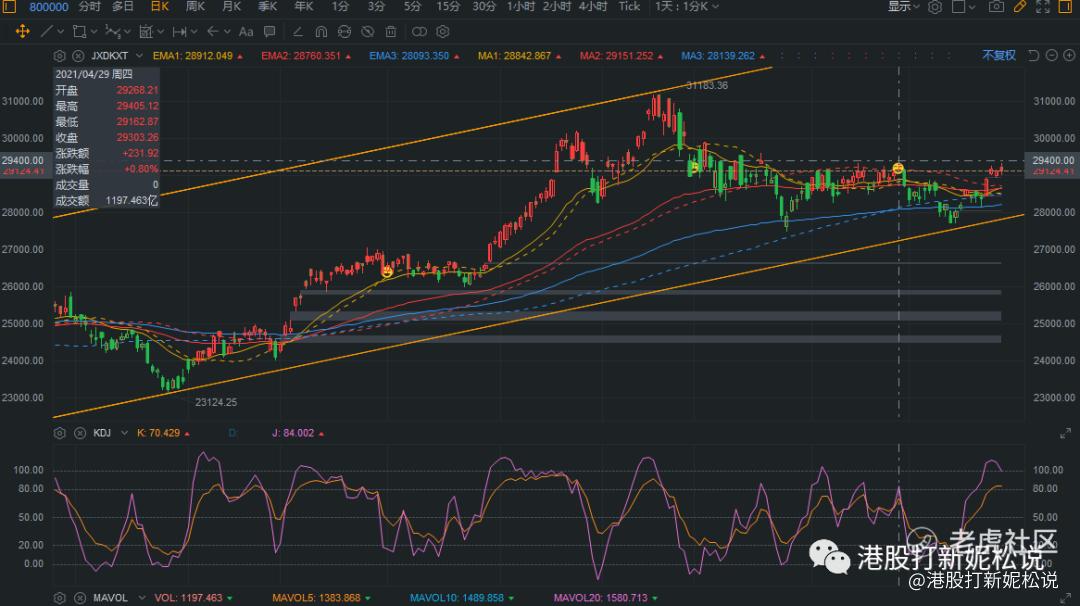Open the 显示 display dropdown
Screen dimensions: 1080x606
[903, 6]
